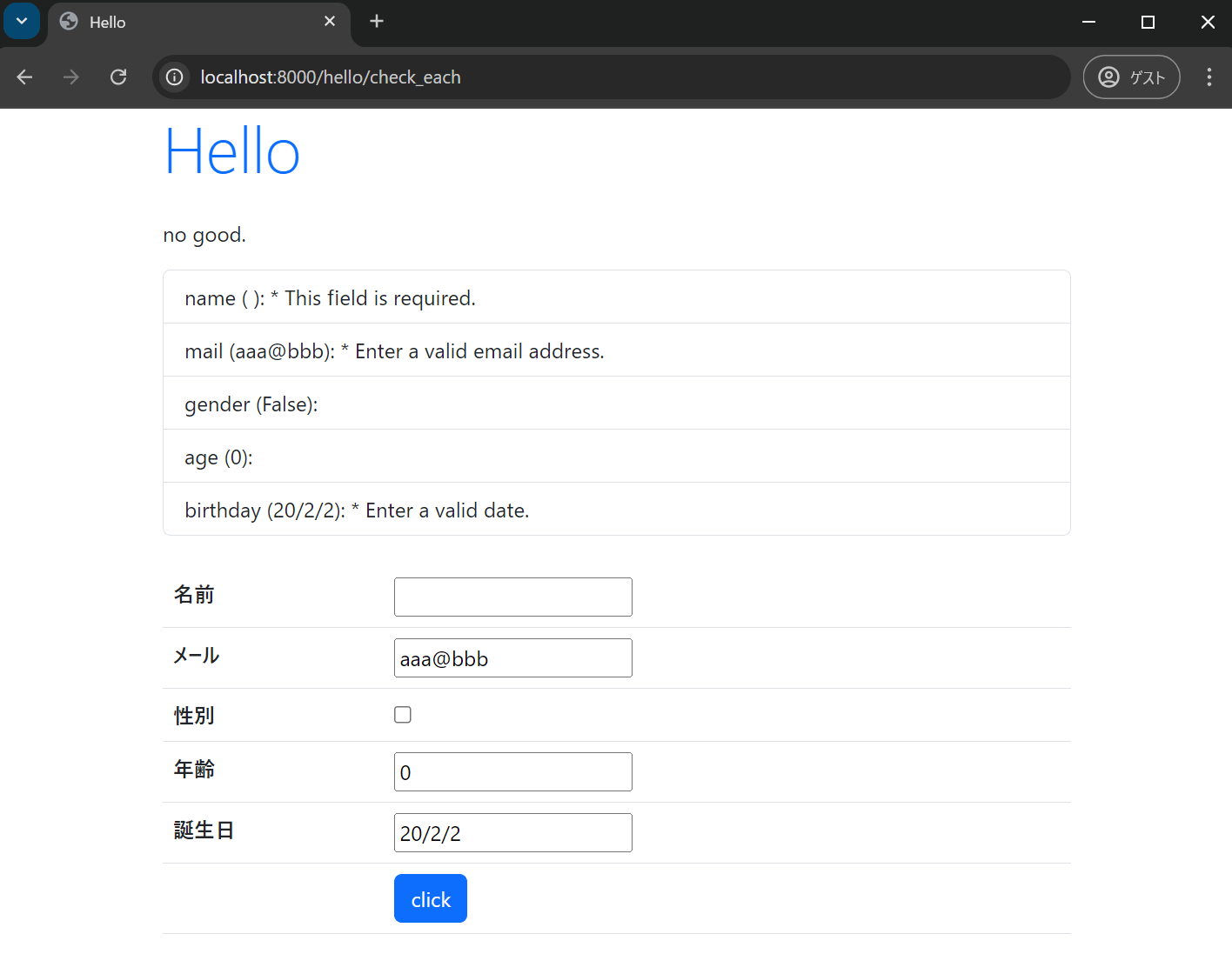
Task: Open the tab search chevron dropdown
Action: pos(21,21)
